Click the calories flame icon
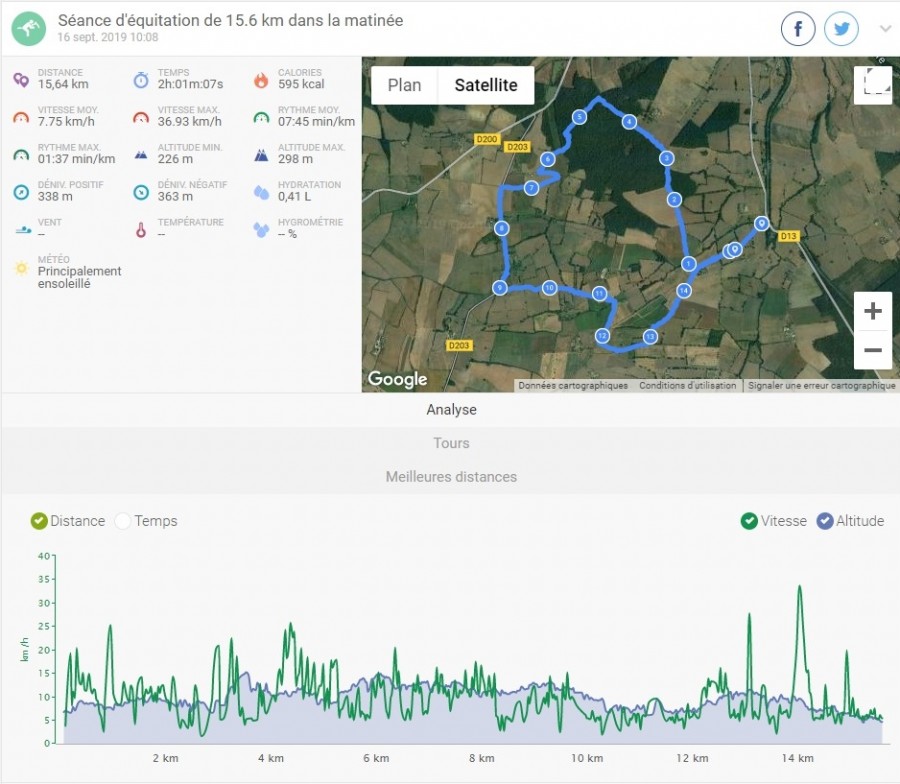The width and height of the screenshot is (900, 784). (x=261, y=80)
